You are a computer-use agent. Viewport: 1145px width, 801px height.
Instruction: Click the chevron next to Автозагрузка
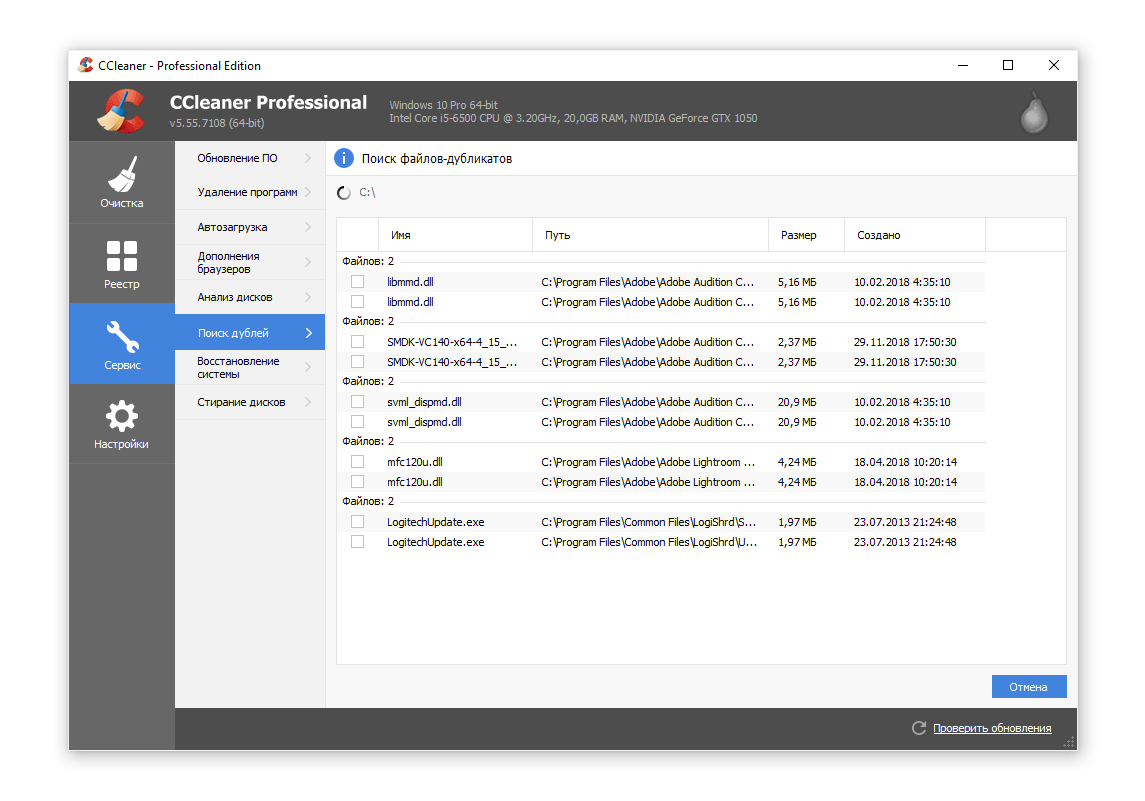point(308,227)
